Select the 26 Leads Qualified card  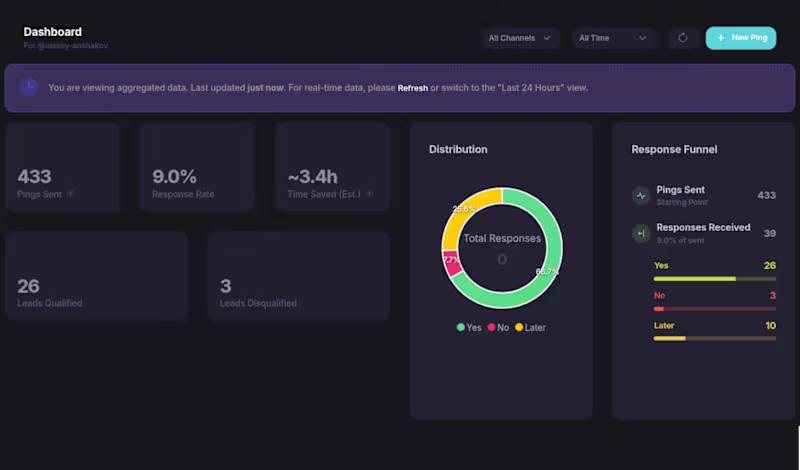(96, 276)
